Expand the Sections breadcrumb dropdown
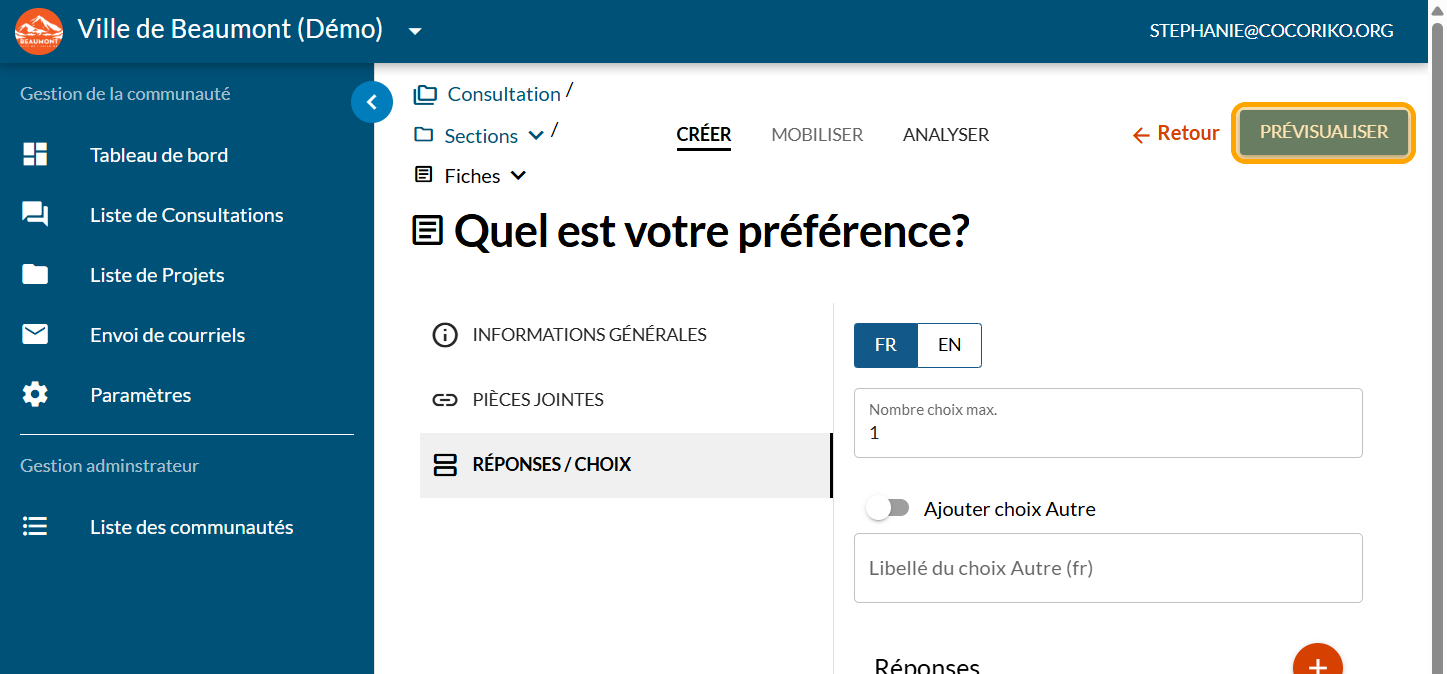The height and width of the screenshot is (674, 1447). coord(536,136)
